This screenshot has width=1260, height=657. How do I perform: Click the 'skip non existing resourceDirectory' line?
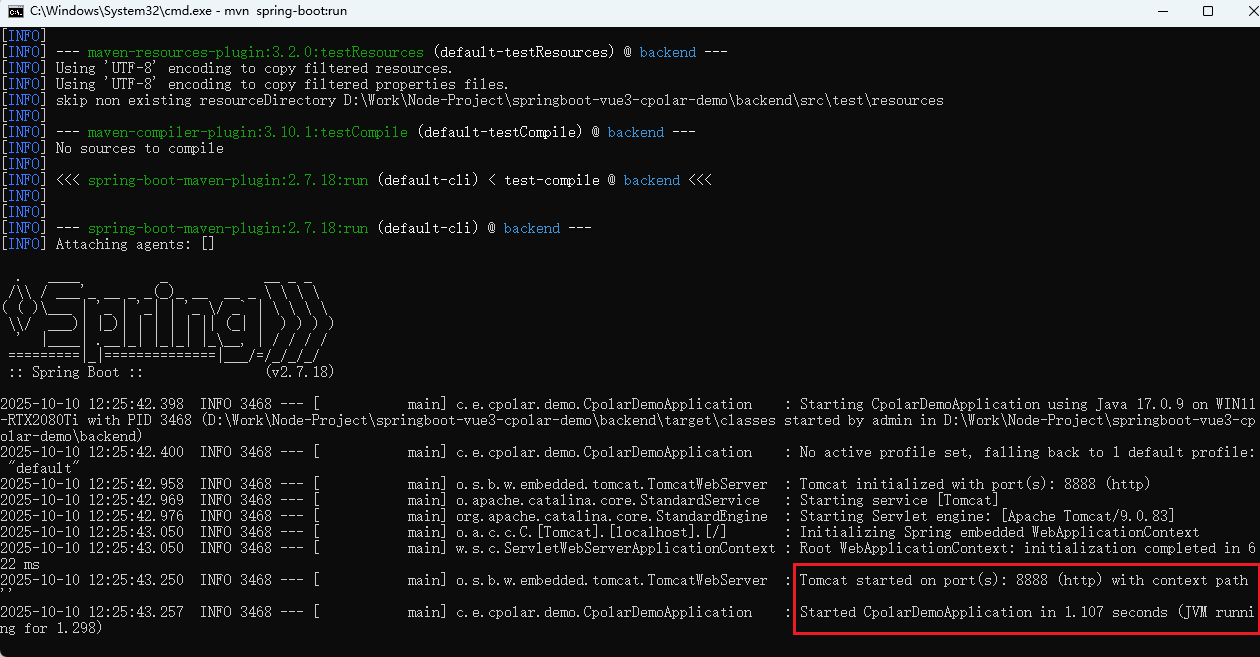499,100
